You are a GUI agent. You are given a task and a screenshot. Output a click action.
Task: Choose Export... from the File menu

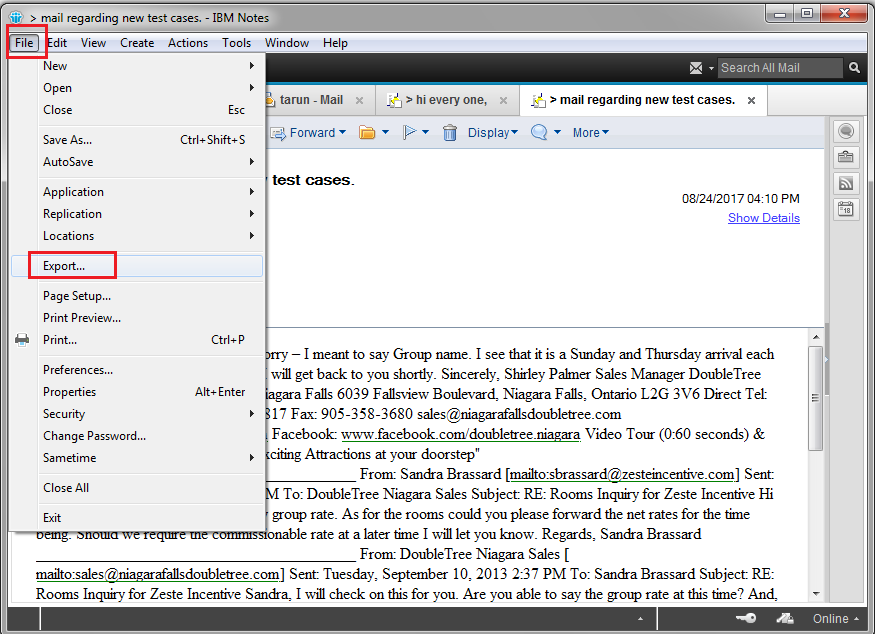(137, 266)
